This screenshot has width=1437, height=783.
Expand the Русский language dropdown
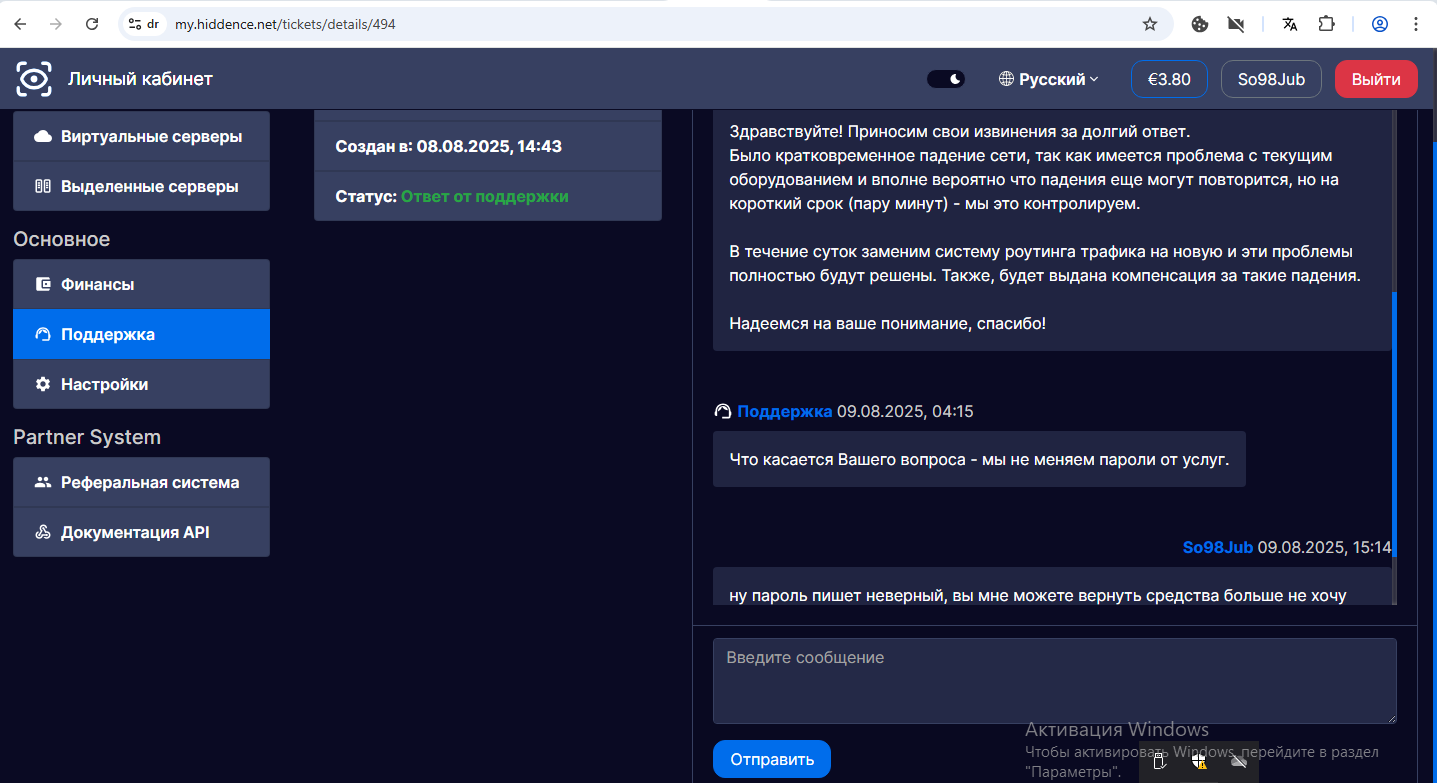pos(1049,79)
